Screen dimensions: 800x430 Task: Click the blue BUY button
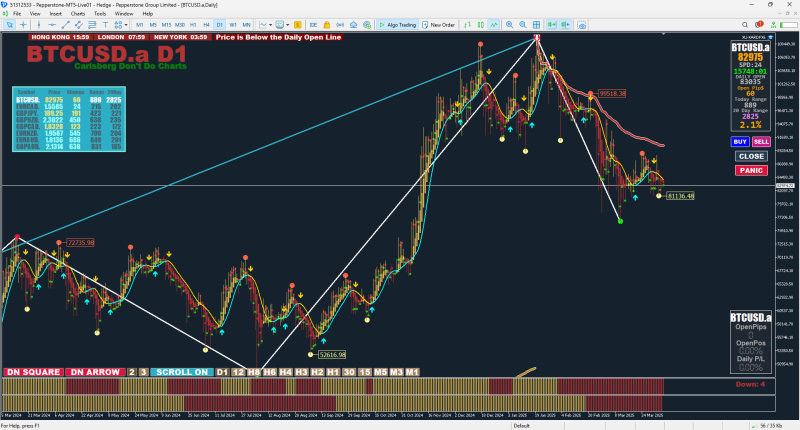click(x=740, y=142)
